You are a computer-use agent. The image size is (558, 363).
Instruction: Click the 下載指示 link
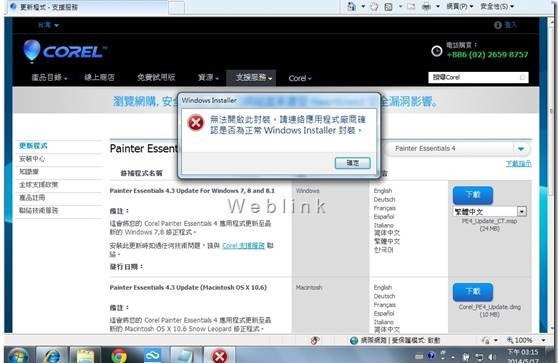tap(518, 164)
